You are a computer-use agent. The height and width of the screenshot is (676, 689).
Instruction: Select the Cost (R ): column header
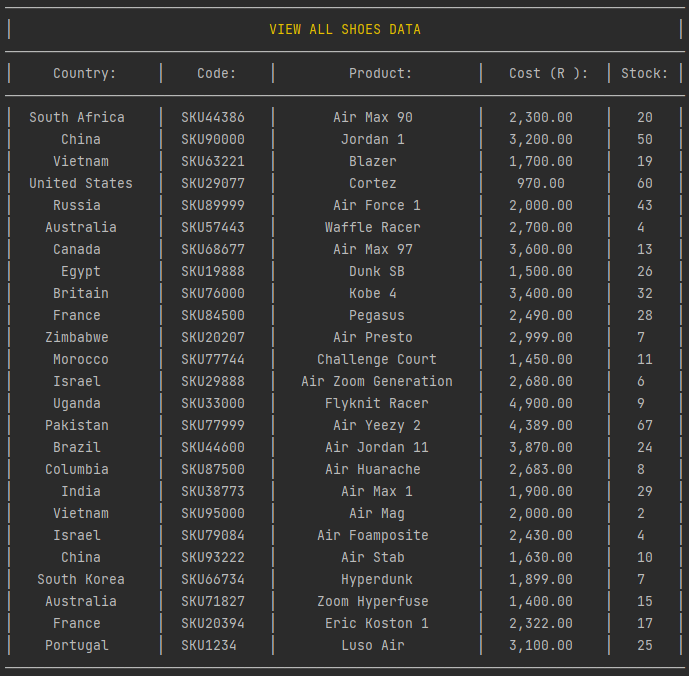tap(548, 73)
